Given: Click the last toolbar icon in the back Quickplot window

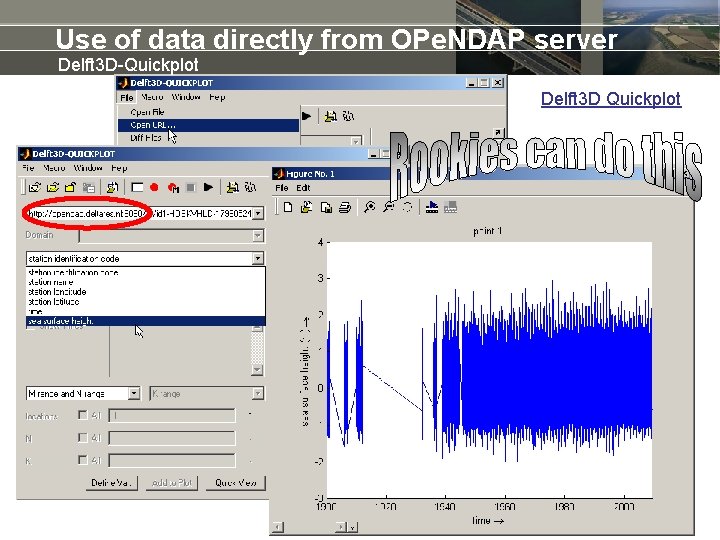Looking at the screenshot, I should tap(348, 117).
